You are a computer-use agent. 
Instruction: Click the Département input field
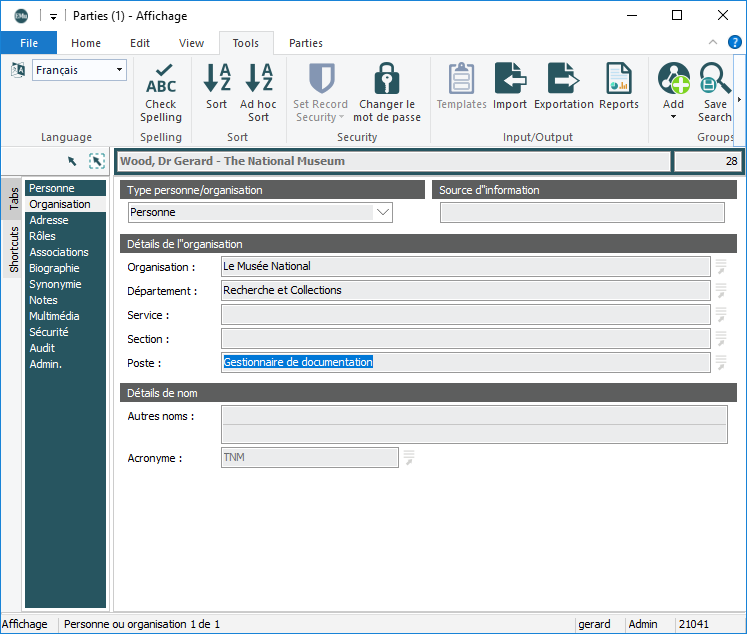(x=465, y=291)
